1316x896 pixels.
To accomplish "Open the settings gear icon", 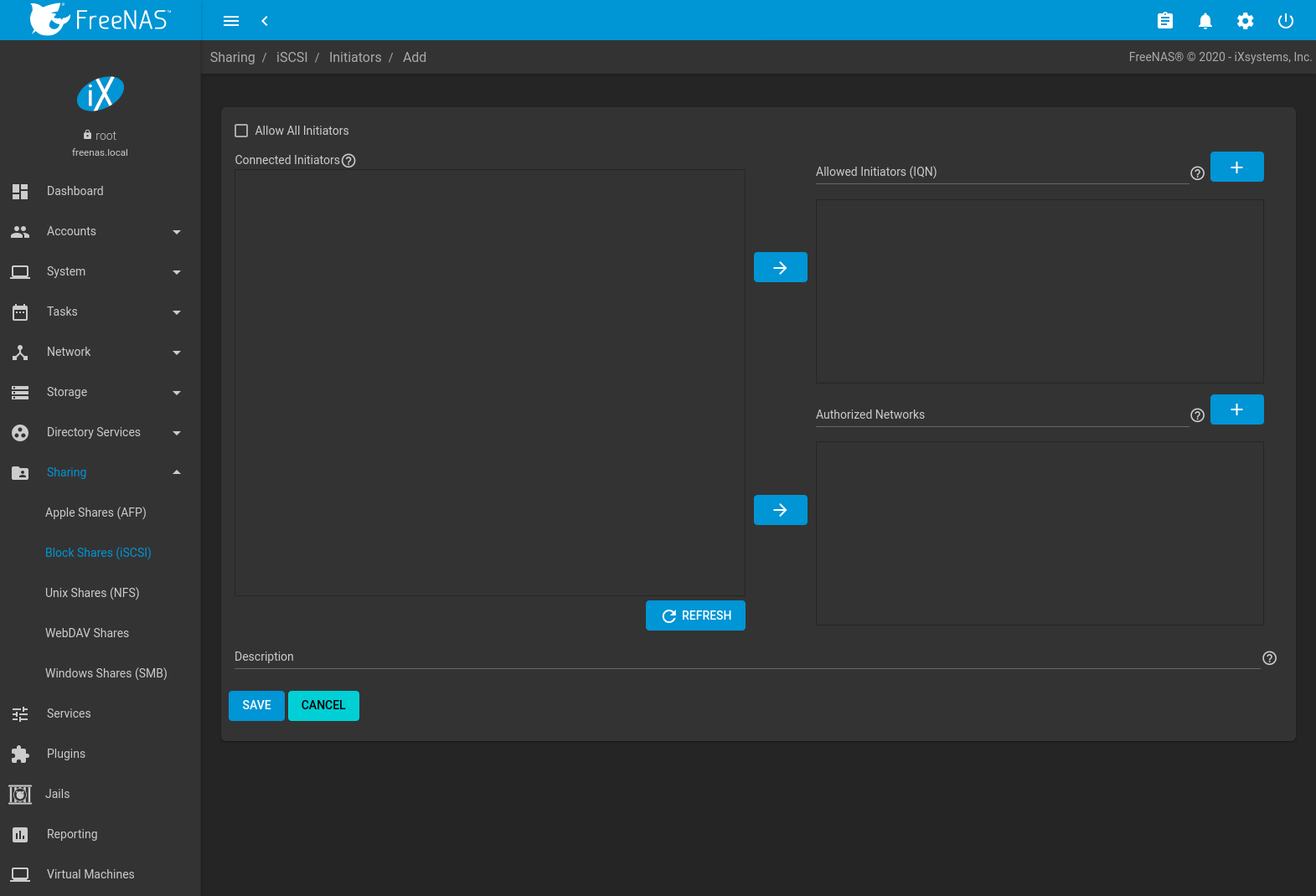I will click(x=1245, y=21).
